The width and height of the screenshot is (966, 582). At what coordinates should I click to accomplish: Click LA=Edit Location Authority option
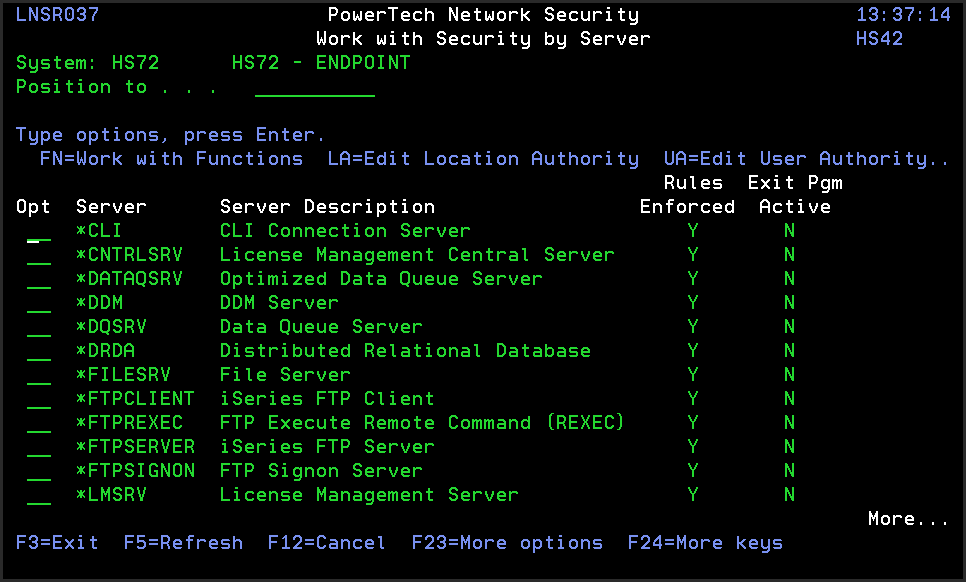pos(483,159)
